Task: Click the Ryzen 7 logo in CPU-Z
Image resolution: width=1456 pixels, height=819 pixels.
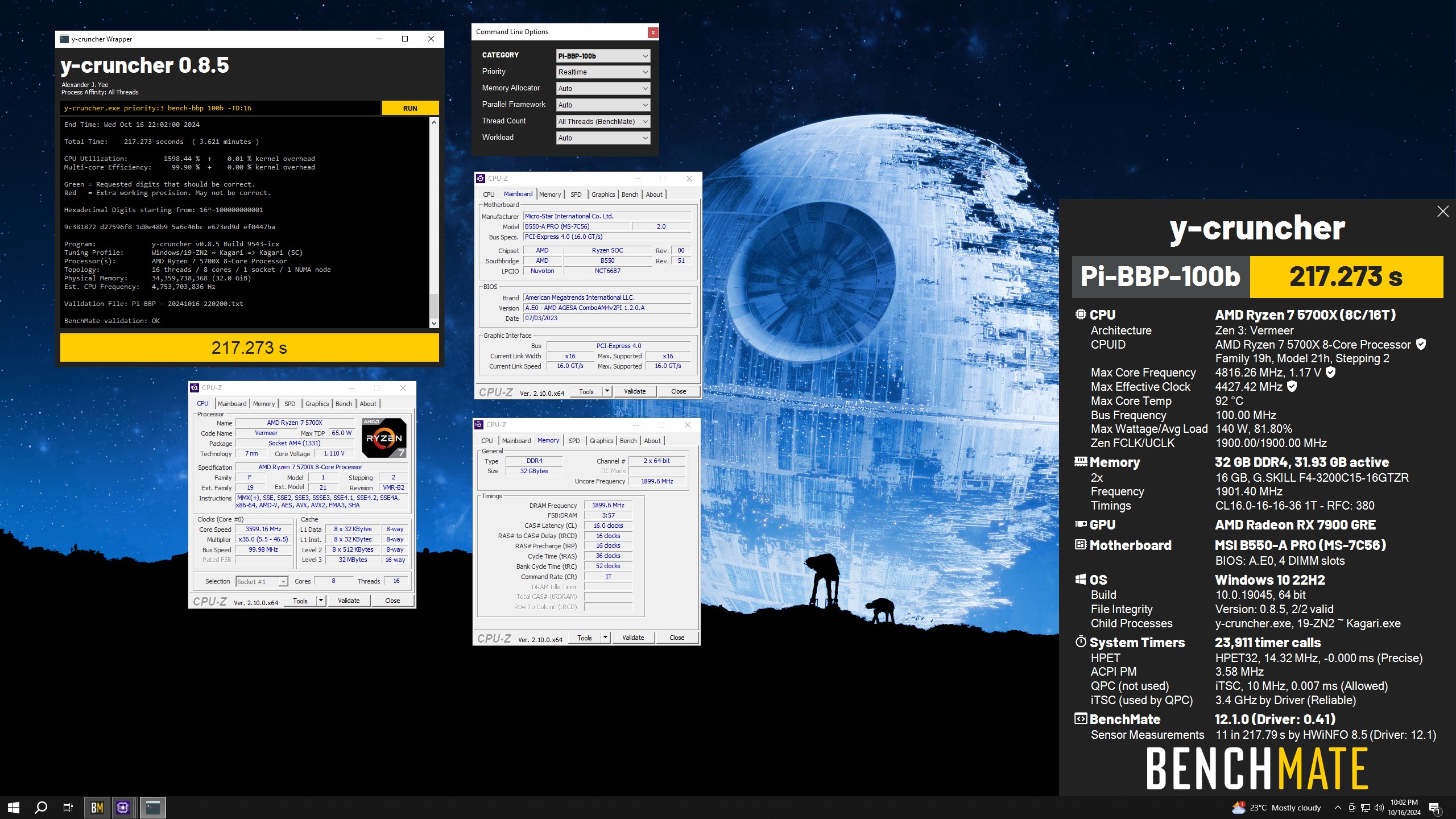Action: tap(384, 438)
